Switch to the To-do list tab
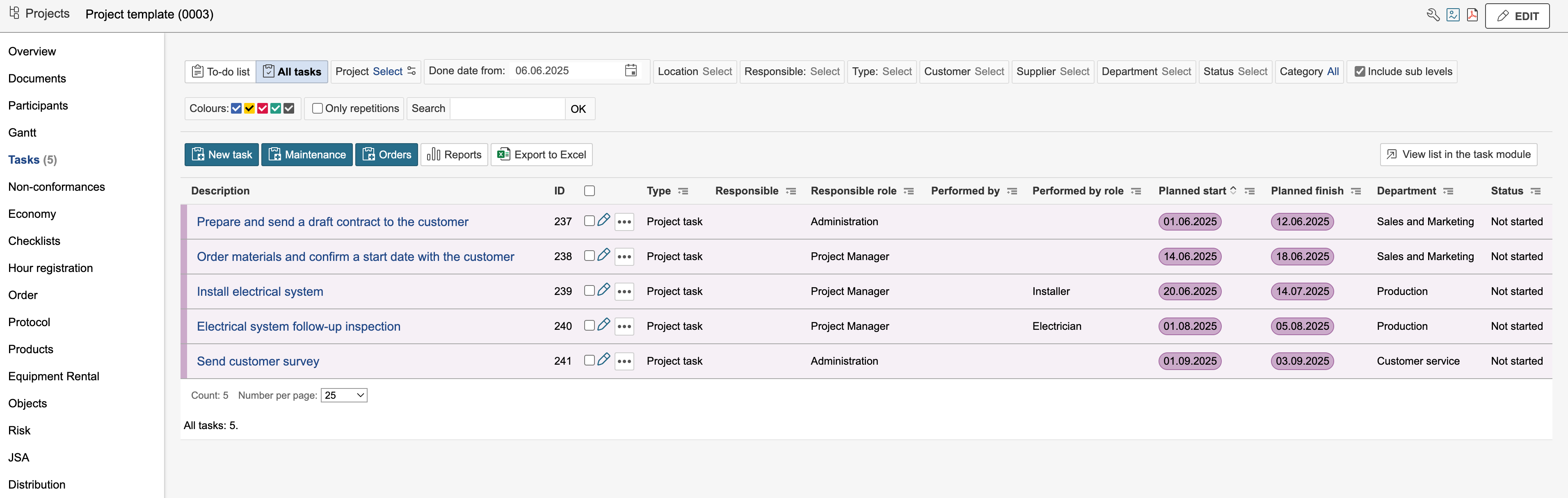Image resolution: width=1568 pixels, height=498 pixels. (220, 72)
